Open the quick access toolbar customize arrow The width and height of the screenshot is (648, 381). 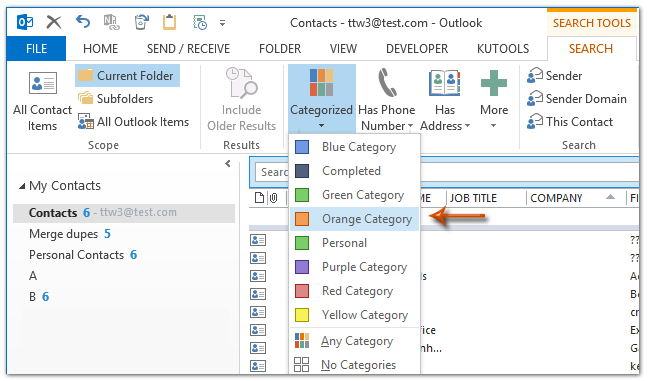(222, 23)
